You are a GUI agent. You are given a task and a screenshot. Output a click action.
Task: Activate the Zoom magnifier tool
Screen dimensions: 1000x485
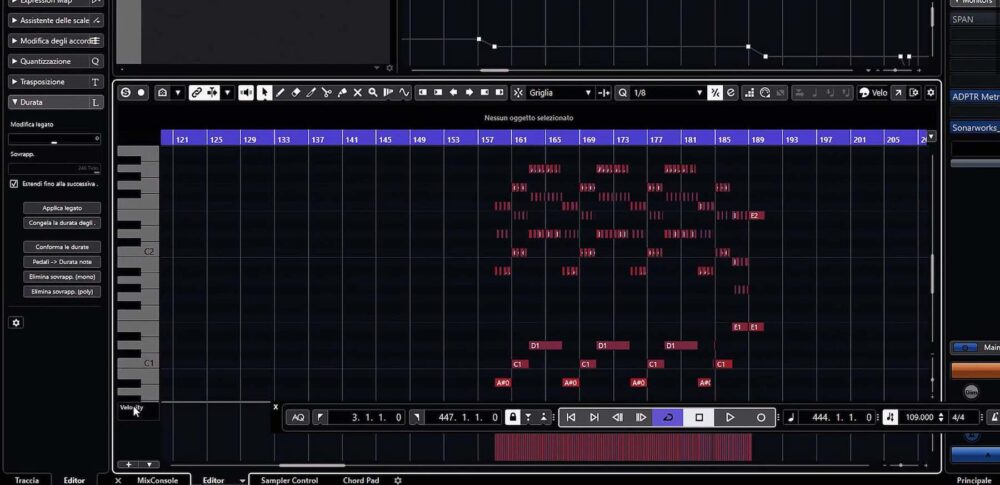pos(373,92)
